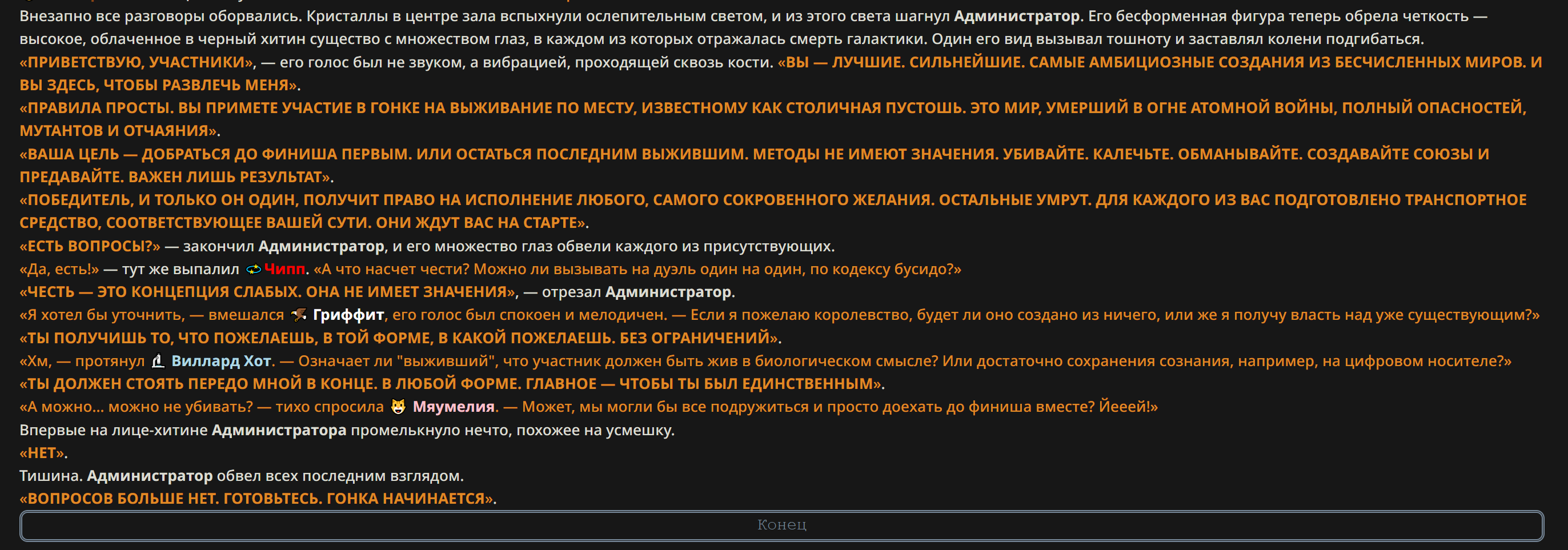Click «ЕСТЬ ВОПРОСЫ?» text
The height and width of the screenshot is (550, 1568).
[90, 246]
